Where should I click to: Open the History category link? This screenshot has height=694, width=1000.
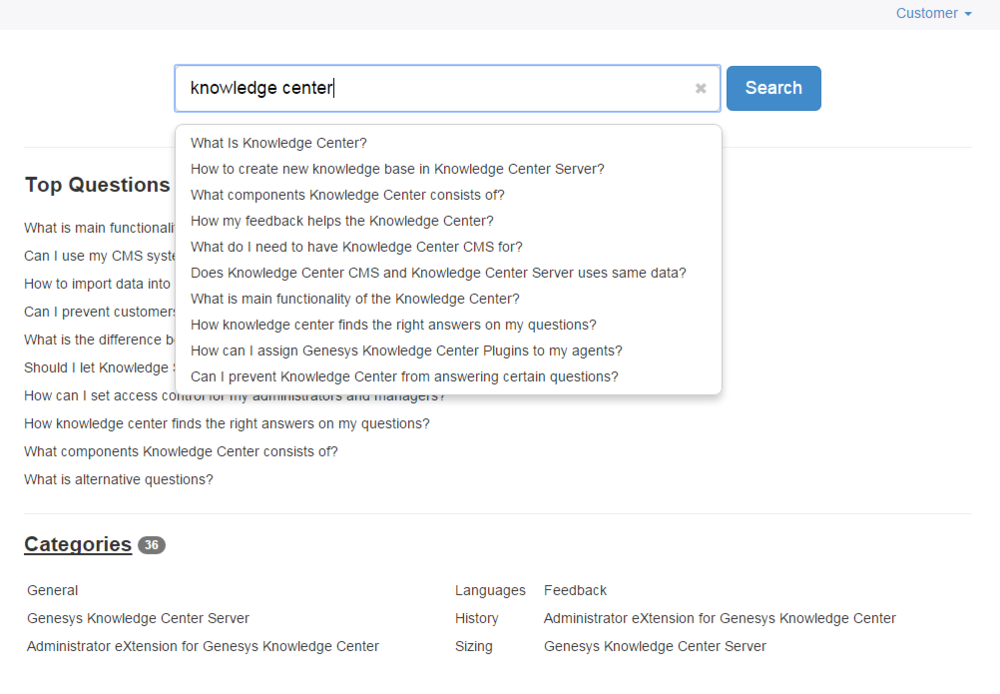[476, 619]
